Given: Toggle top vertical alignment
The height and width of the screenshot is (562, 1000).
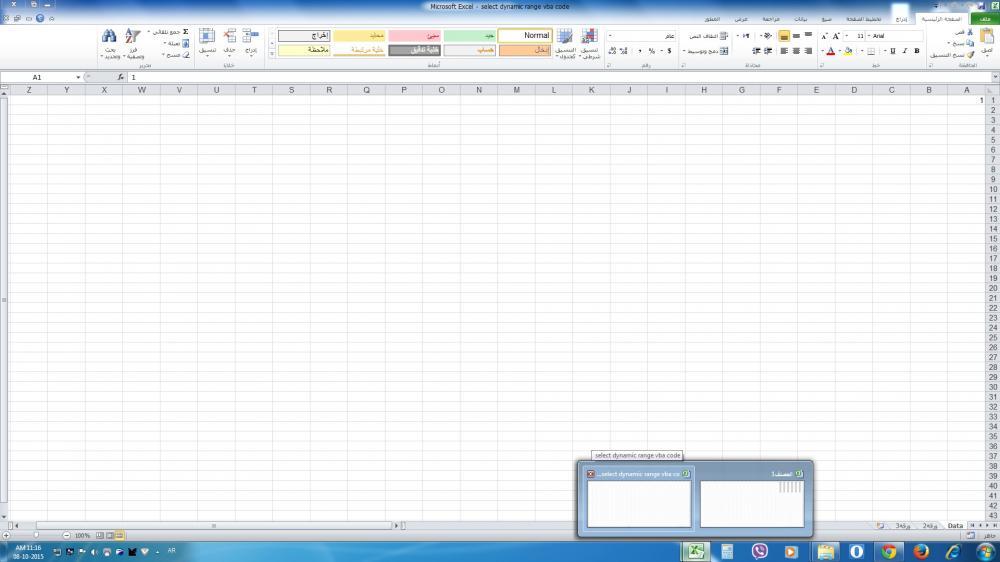Looking at the screenshot, I should [808, 36].
